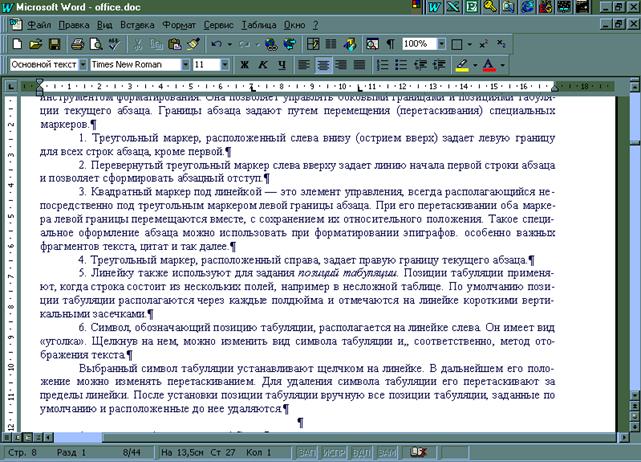
Task: Expand the border style dropdown arrow
Action: point(469,44)
